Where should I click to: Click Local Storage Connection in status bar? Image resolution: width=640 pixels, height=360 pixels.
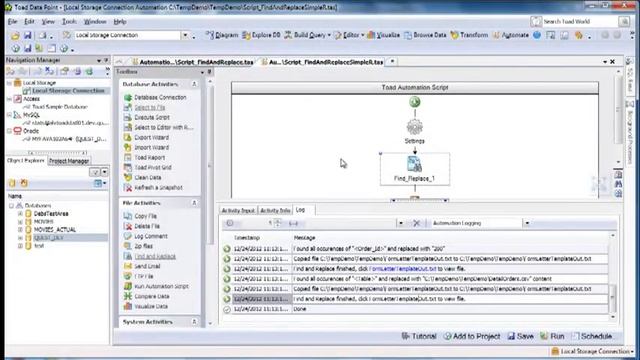pyautogui.click(x=591, y=351)
